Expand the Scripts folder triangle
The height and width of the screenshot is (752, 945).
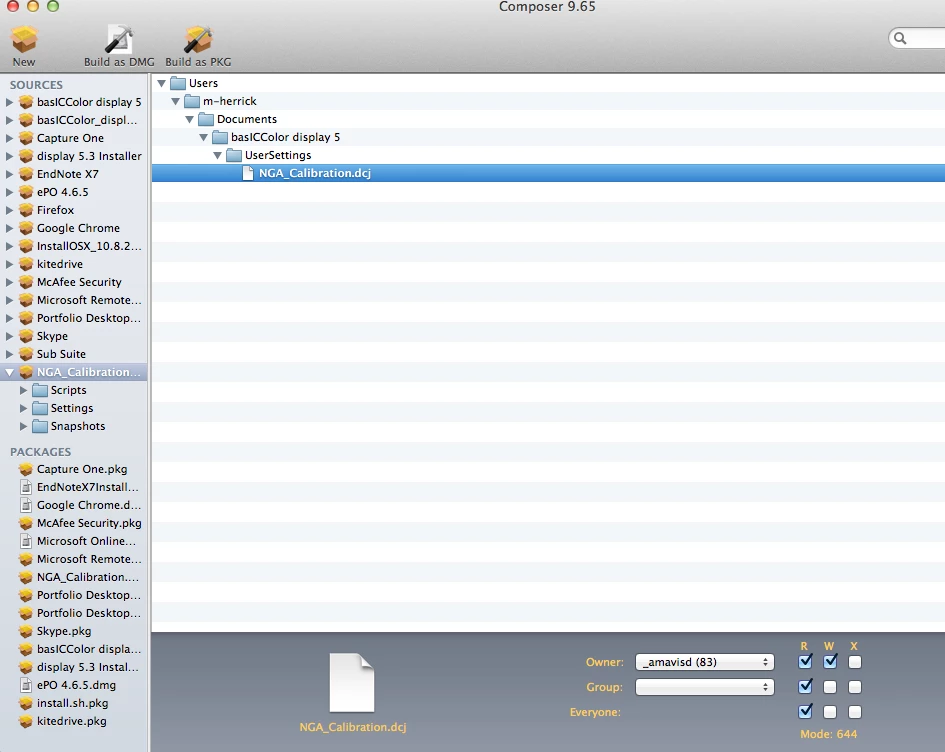click(x=24, y=390)
